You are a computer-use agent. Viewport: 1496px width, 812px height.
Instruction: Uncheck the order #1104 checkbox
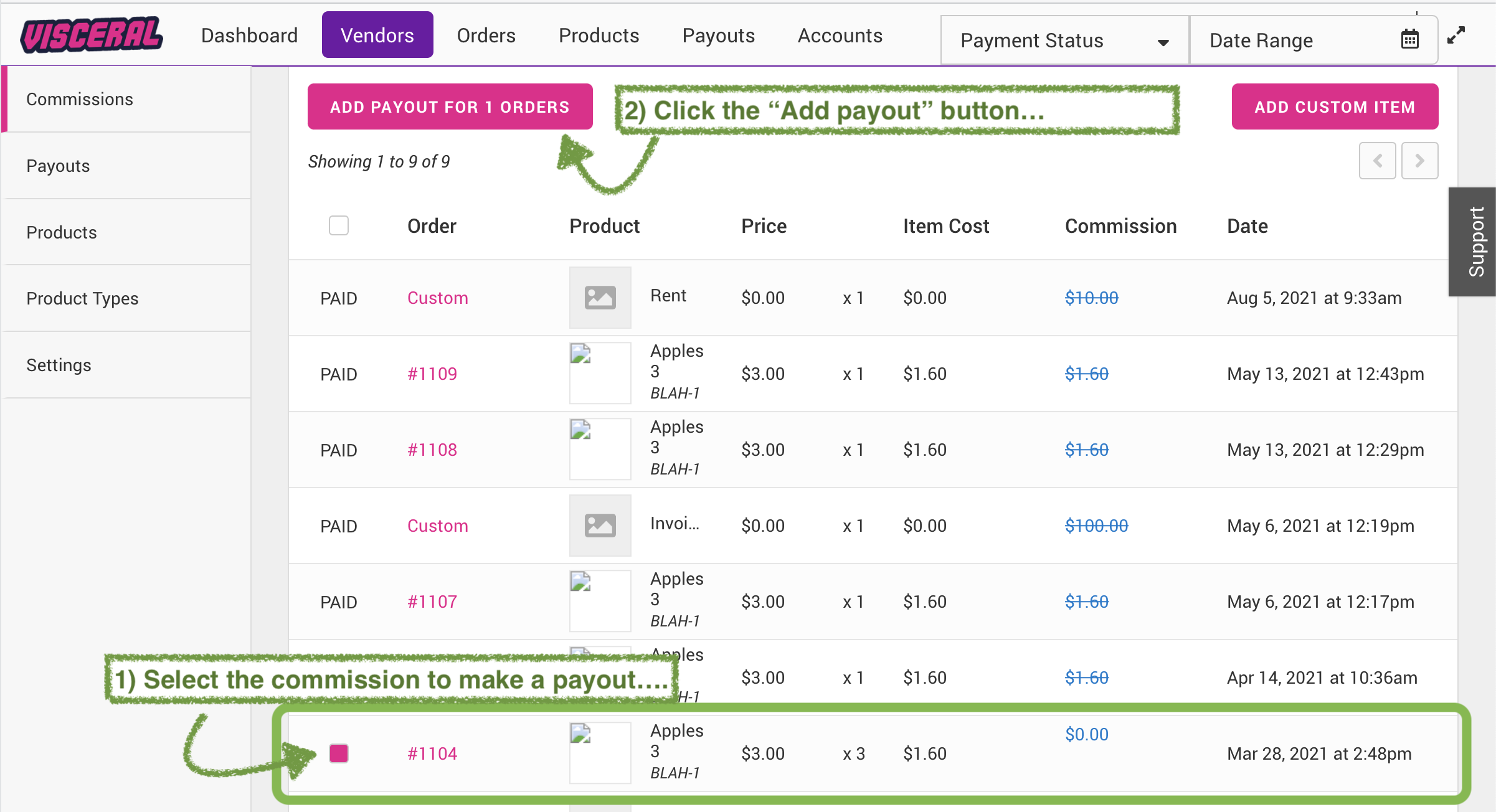pyautogui.click(x=339, y=753)
